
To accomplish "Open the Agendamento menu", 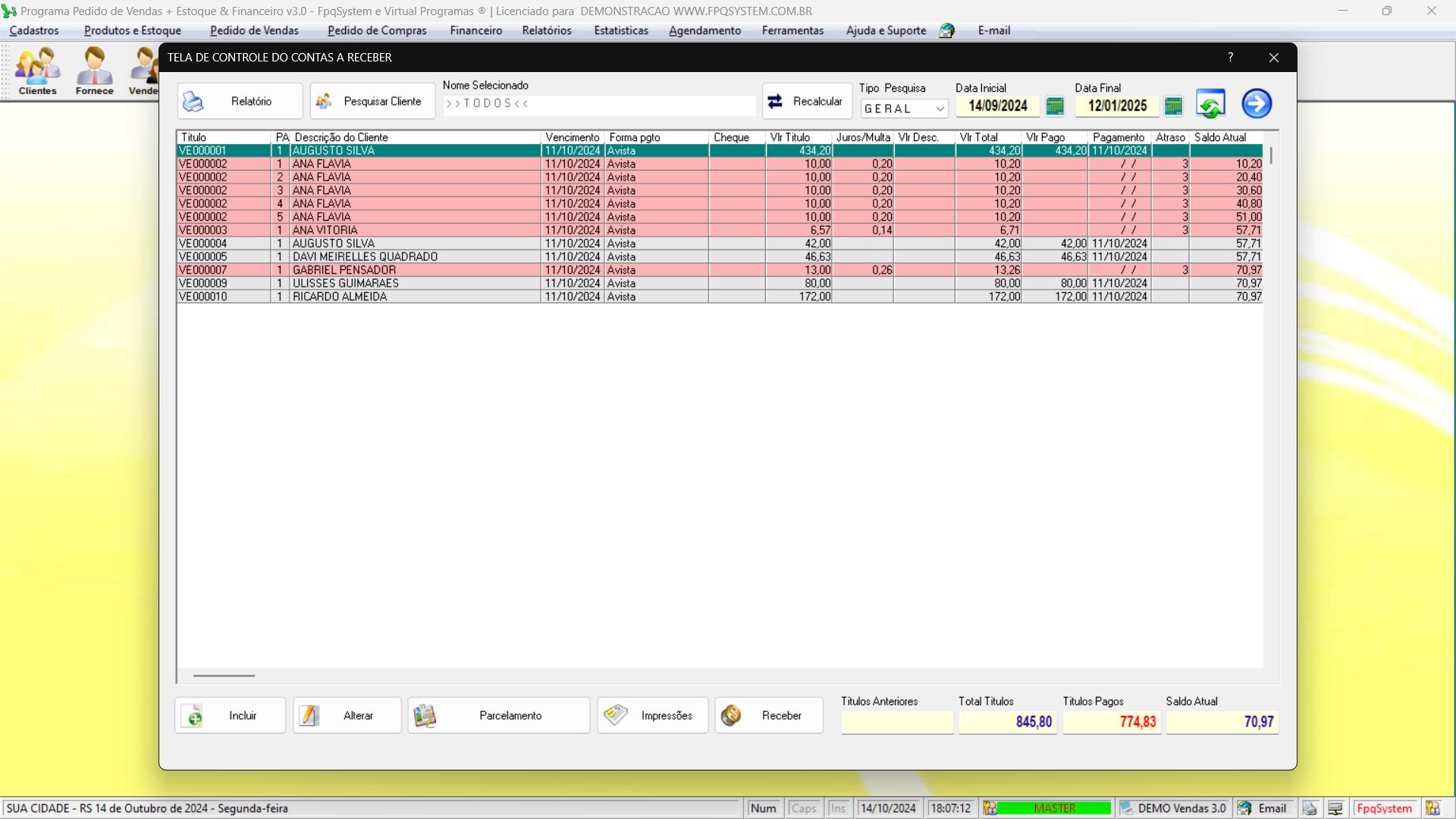I will pos(704,31).
